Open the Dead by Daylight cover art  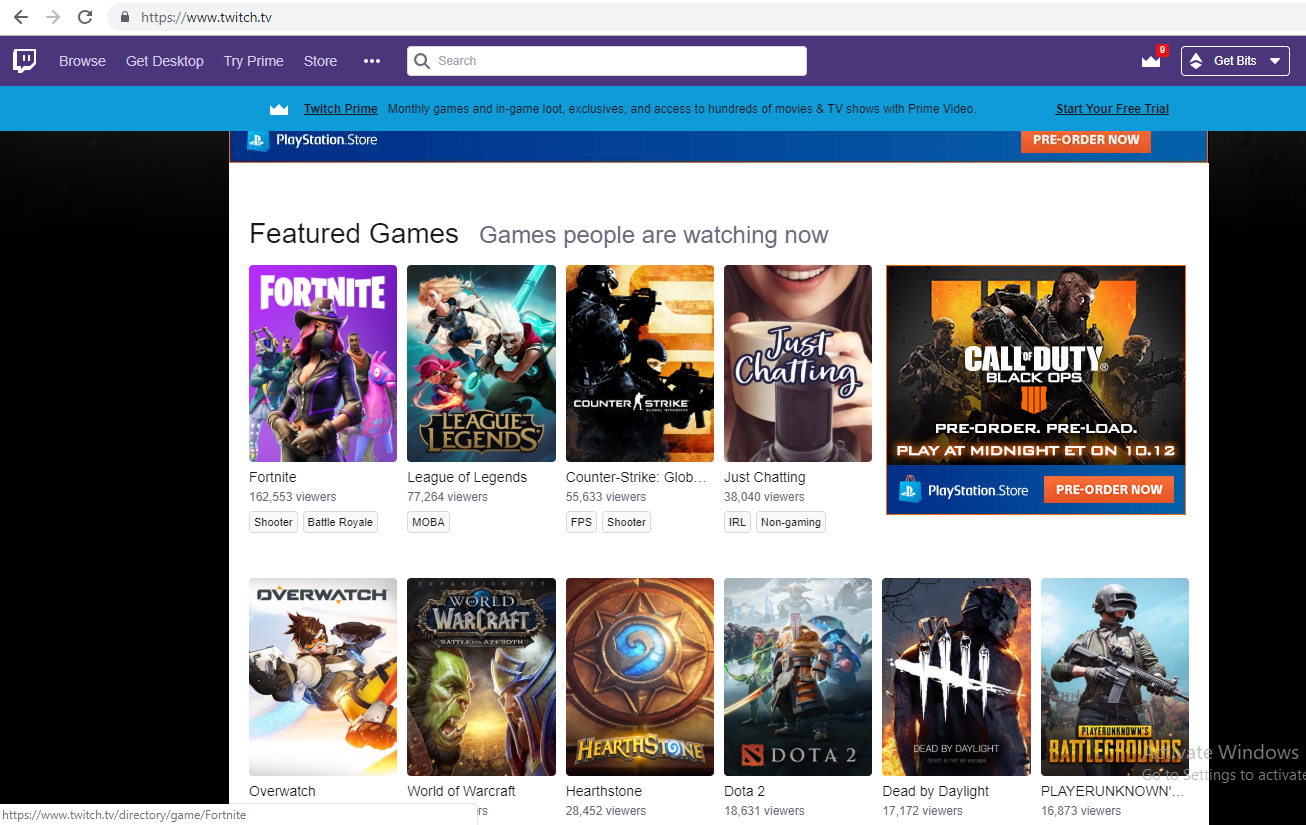[956, 677]
